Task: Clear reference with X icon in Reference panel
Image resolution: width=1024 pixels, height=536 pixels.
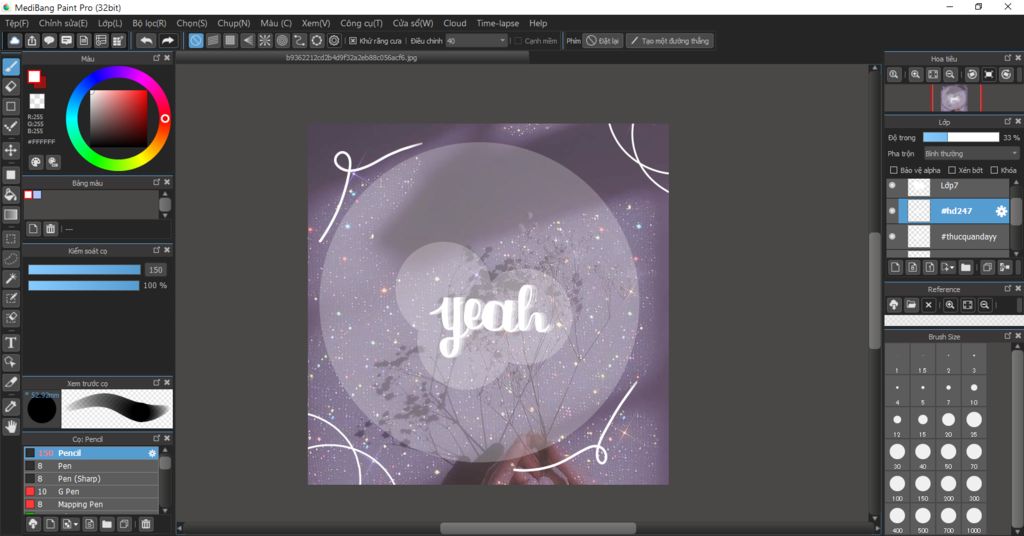Action: [x=928, y=305]
